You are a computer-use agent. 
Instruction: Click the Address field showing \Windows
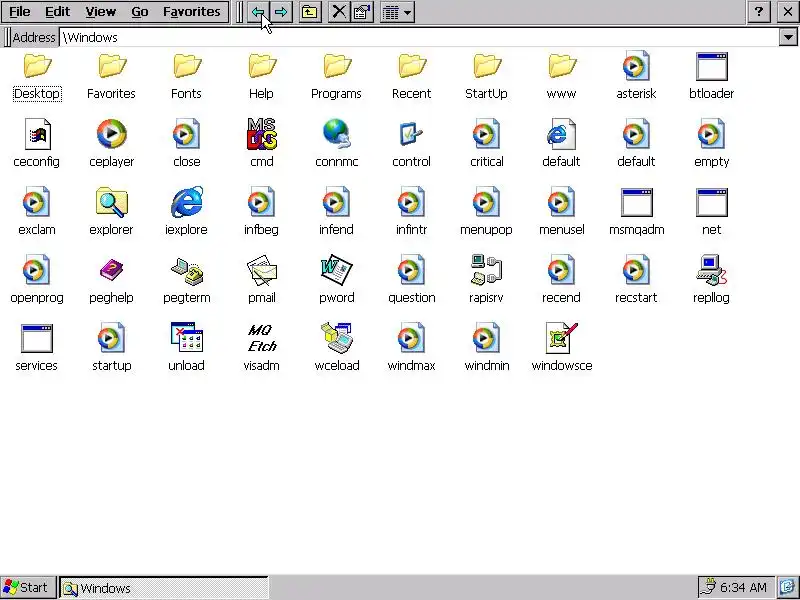point(419,37)
